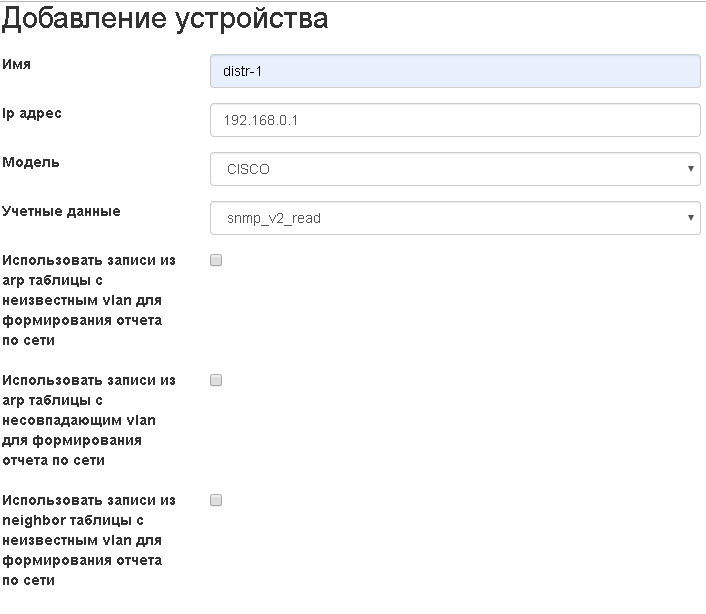706x614 pixels.
Task: Click label text for arp неизвестным vlan option
Action: [88, 300]
